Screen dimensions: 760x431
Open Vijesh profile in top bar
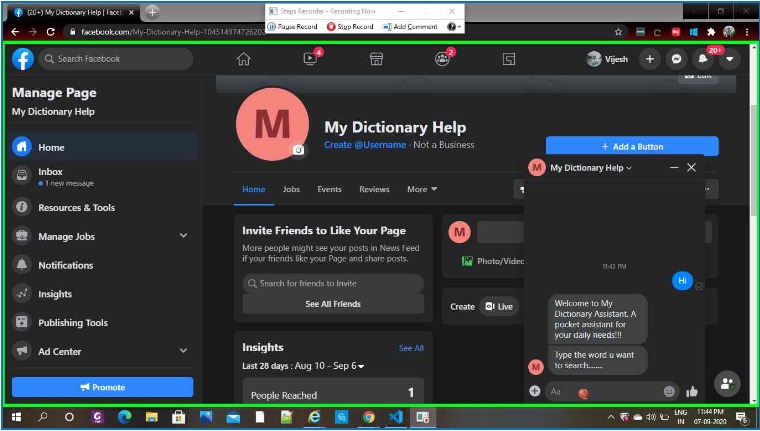[607, 59]
